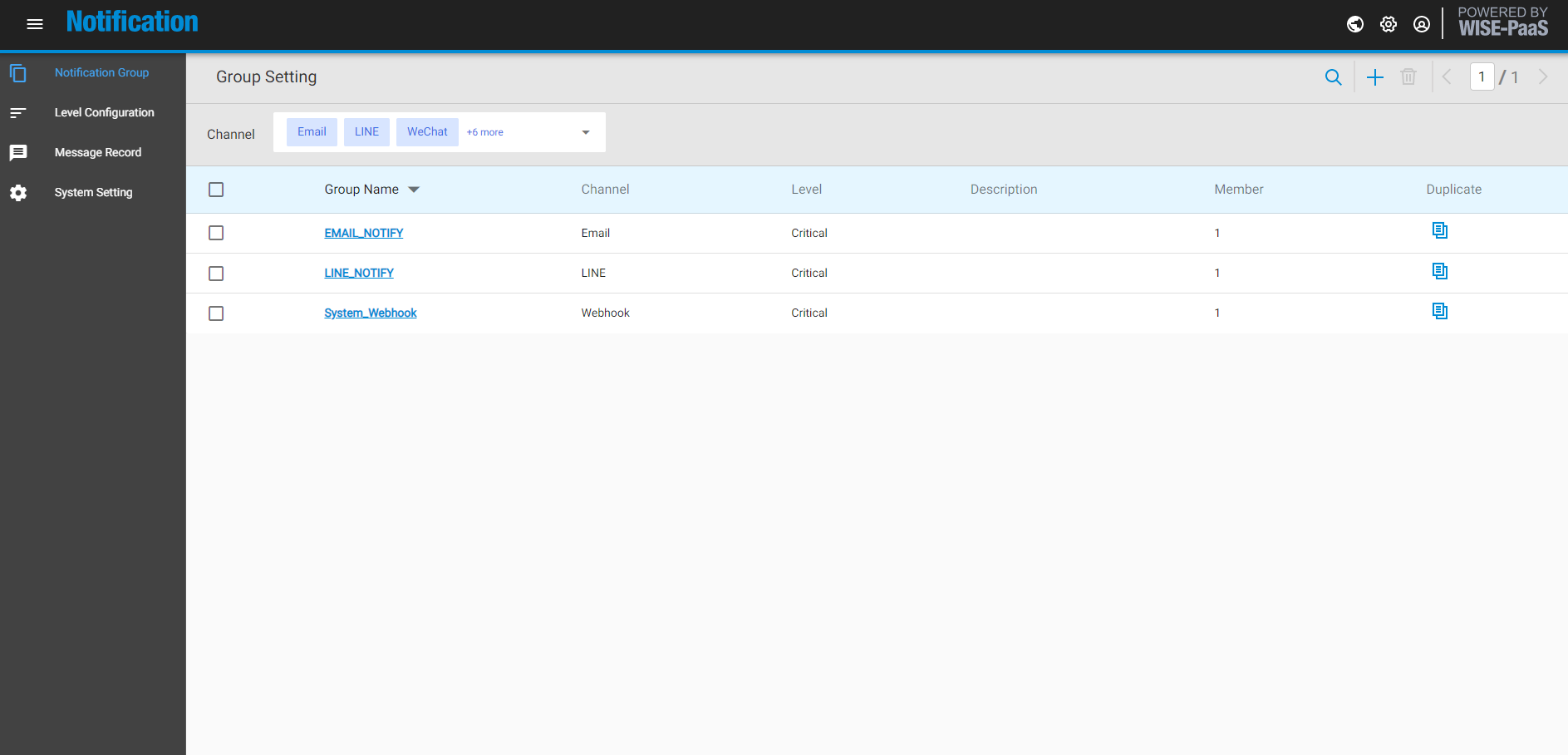Duplicate the EMAIL_NOTIFY group
The image size is (1568, 755).
tap(1439, 230)
